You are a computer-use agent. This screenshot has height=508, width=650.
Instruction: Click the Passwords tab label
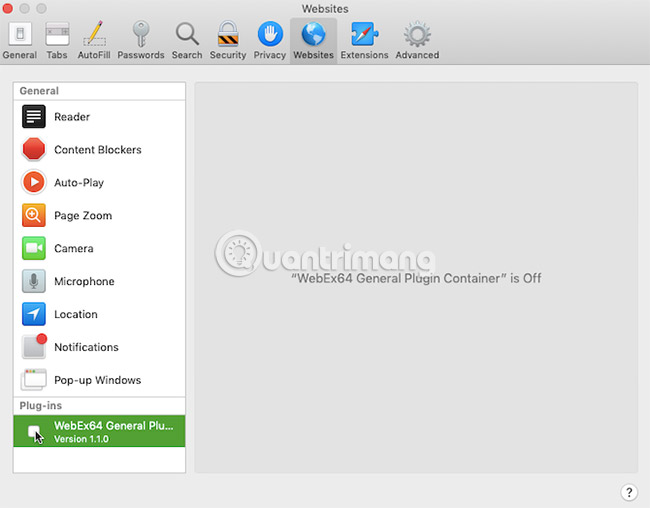[x=141, y=55]
